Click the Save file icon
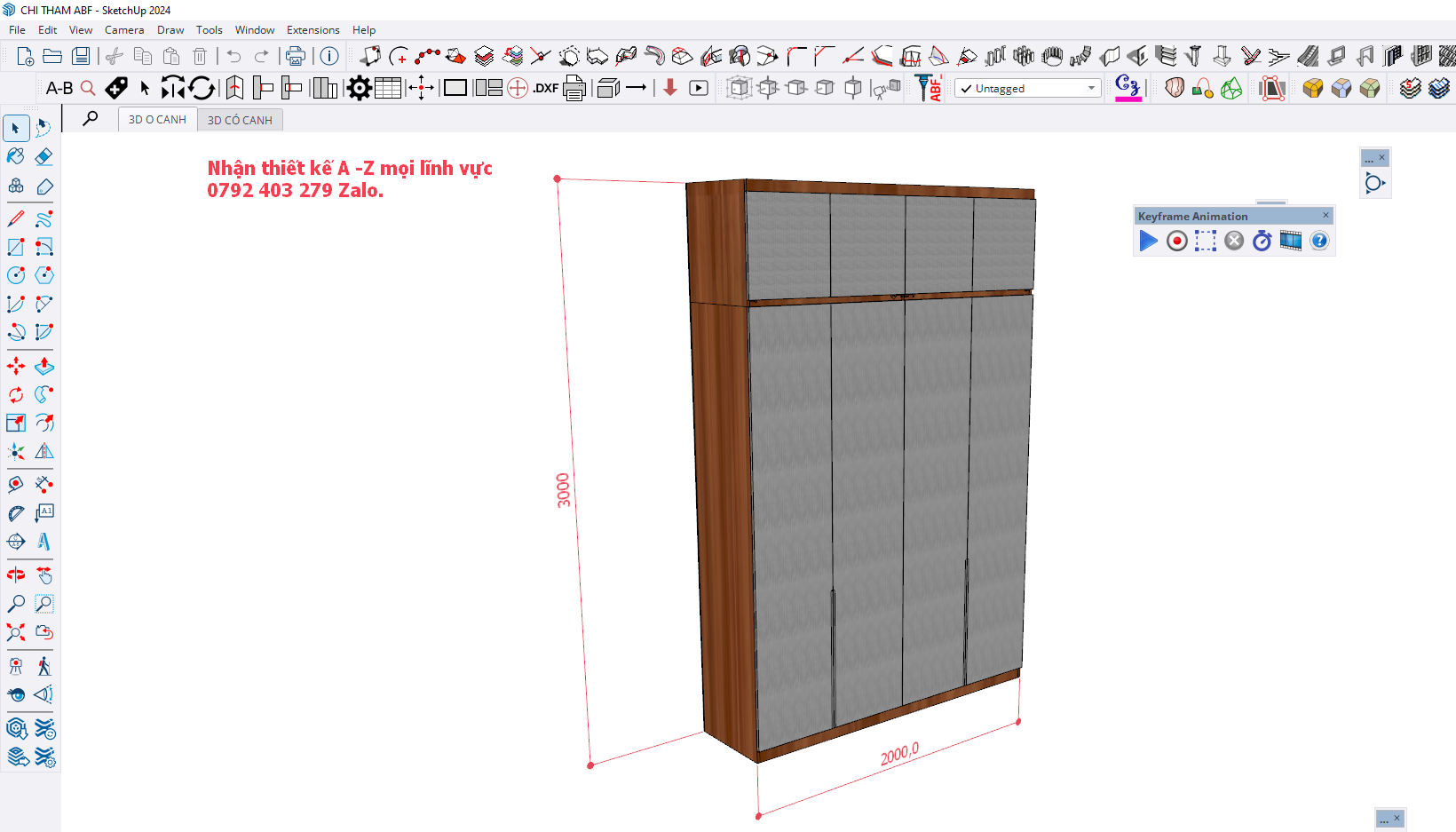The height and width of the screenshot is (832, 1456). point(81,57)
